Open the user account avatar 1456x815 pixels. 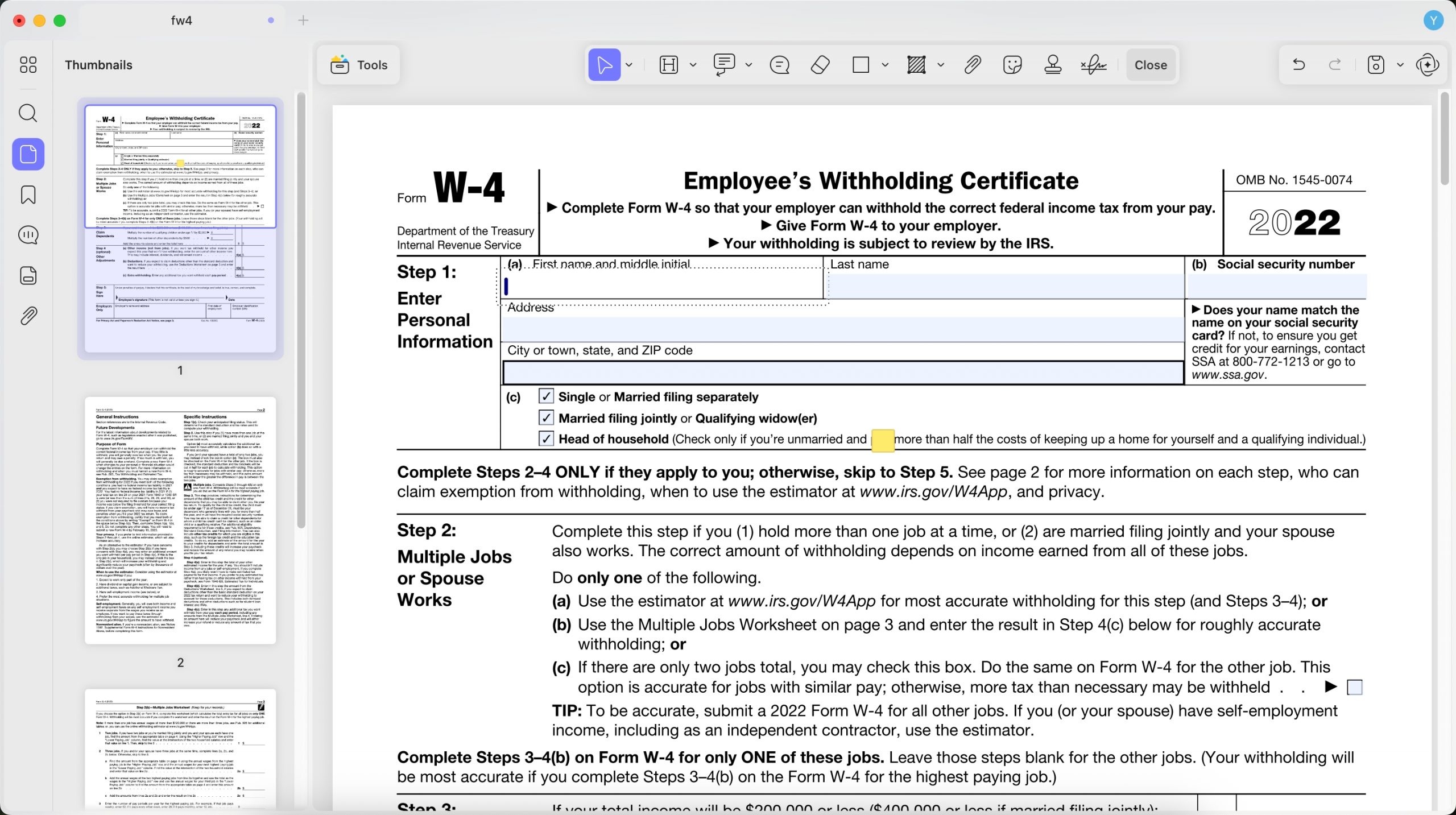pyautogui.click(x=1433, y=20)
